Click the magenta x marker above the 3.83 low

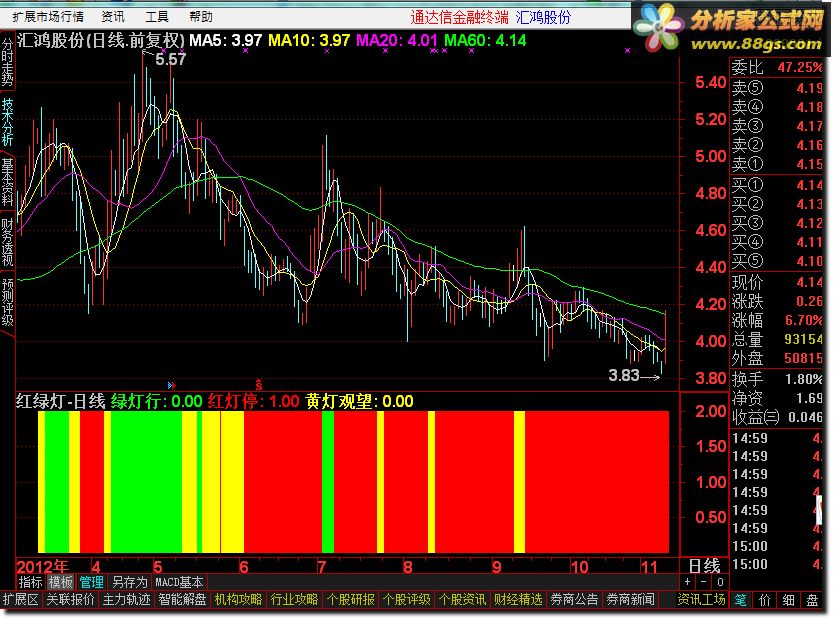627,50
